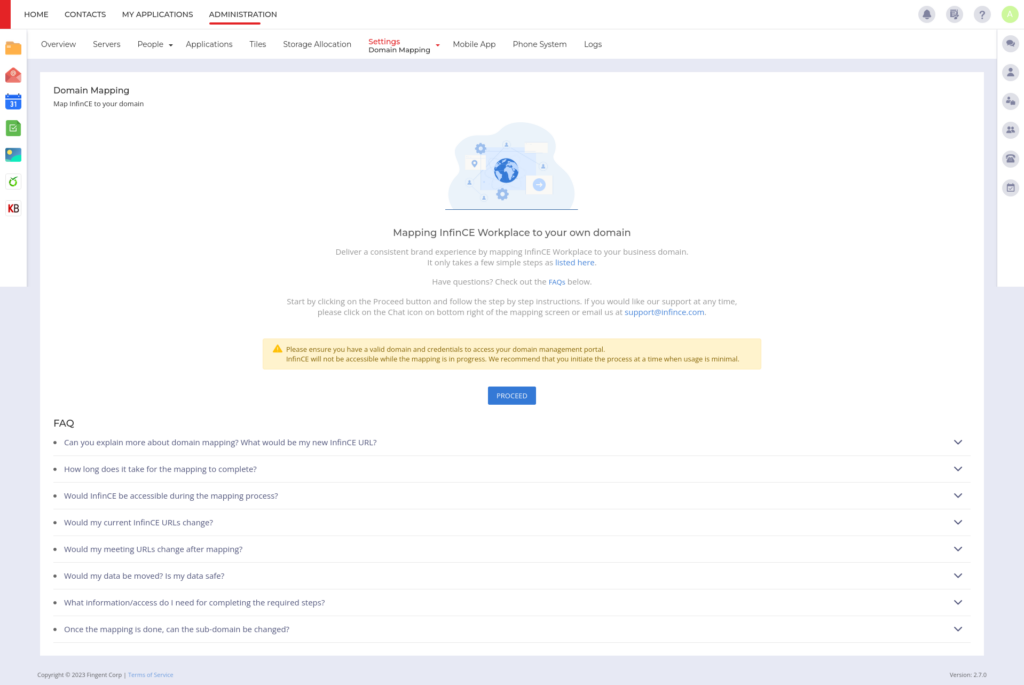Open the group people icon in right sidebar
The width and height of the screenshot is (1024, 685).
click(1010, 130)
